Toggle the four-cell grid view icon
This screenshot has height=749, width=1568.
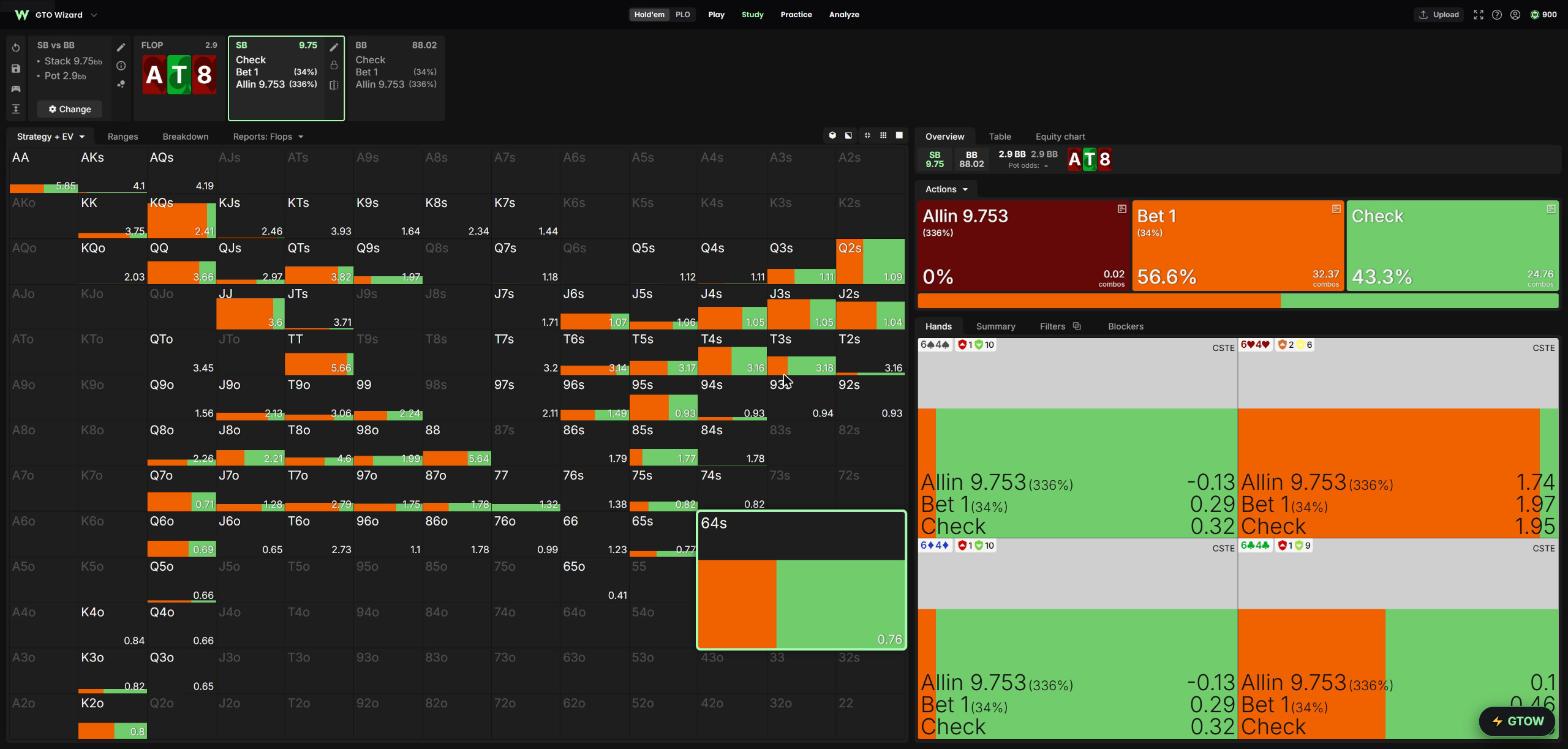click(867, 135)
